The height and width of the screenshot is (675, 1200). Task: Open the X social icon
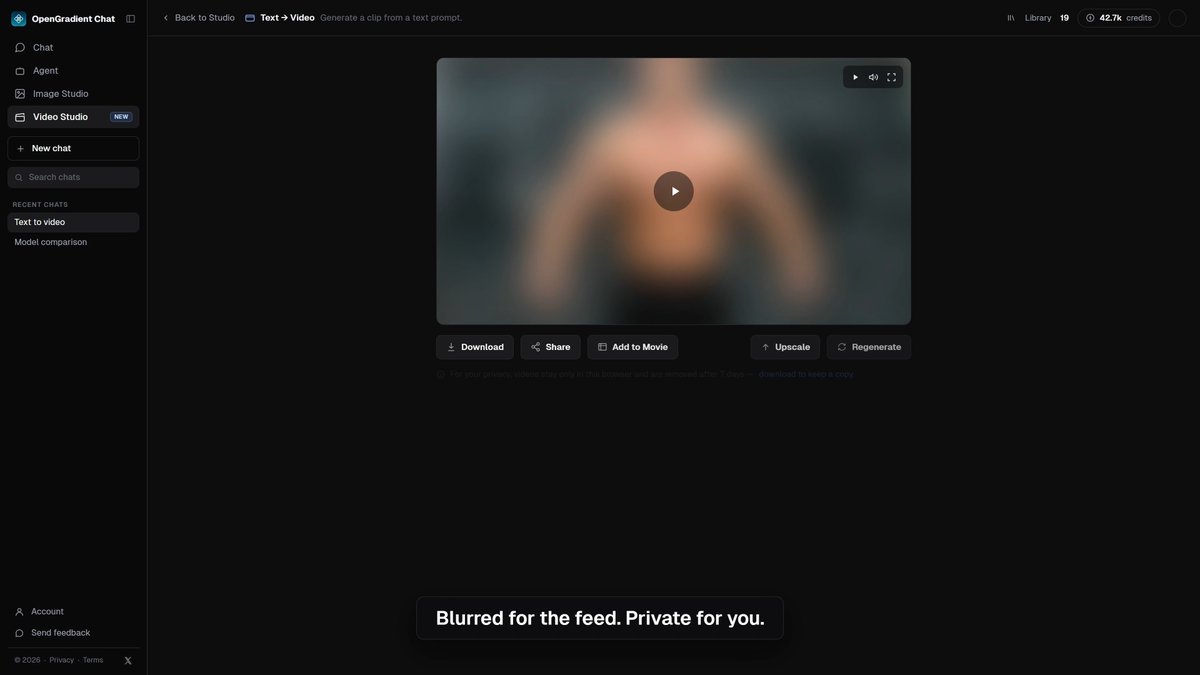click(127, 660)
